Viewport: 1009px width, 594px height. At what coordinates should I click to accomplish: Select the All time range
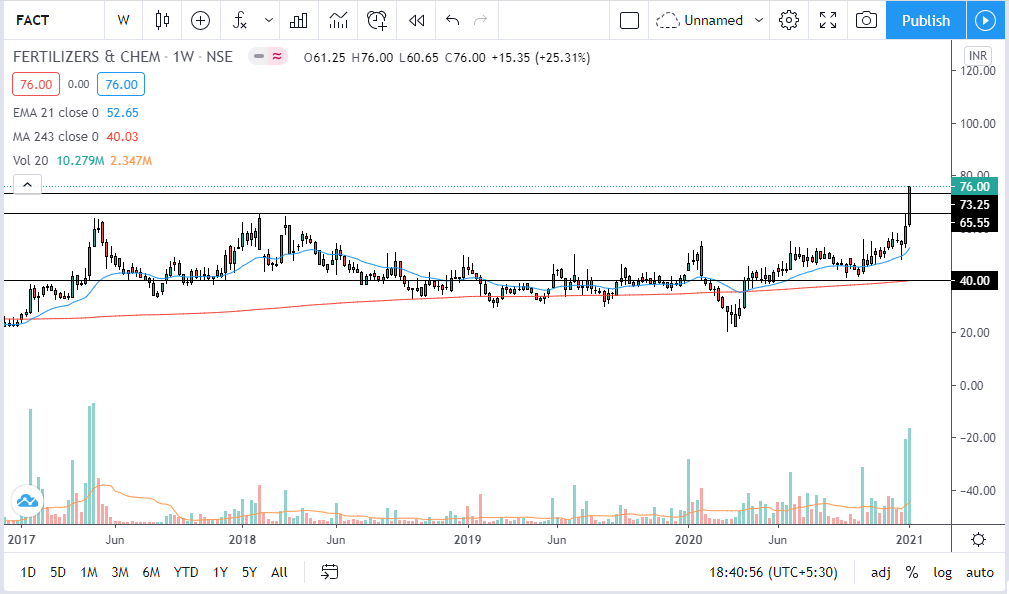pyautogui.click(x=279, y=572)
